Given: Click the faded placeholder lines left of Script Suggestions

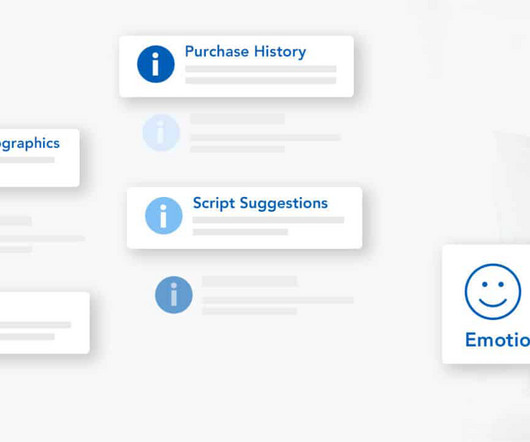Looking at the screenshot, I should pos(42,235).
